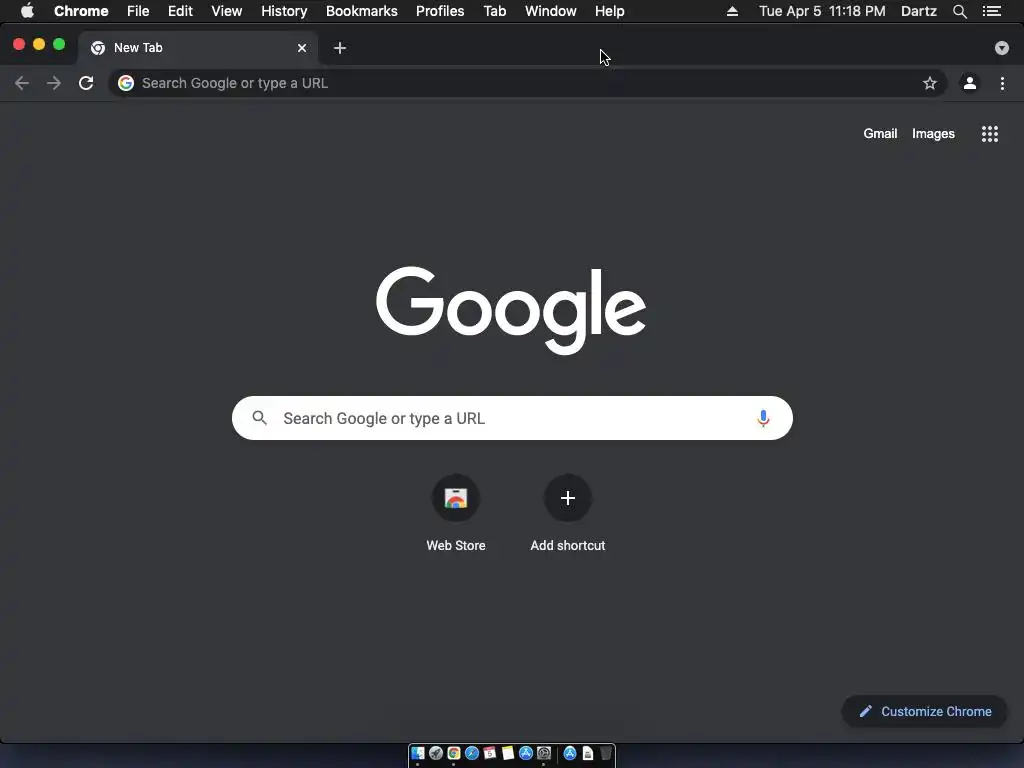Go back using the back arrow

(x=22, y=83)
